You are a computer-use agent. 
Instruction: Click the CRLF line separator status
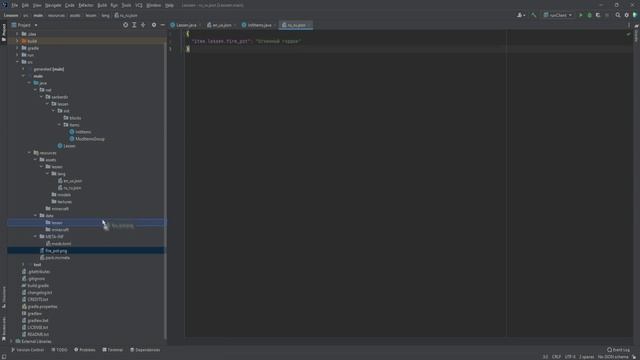[556, 357]
